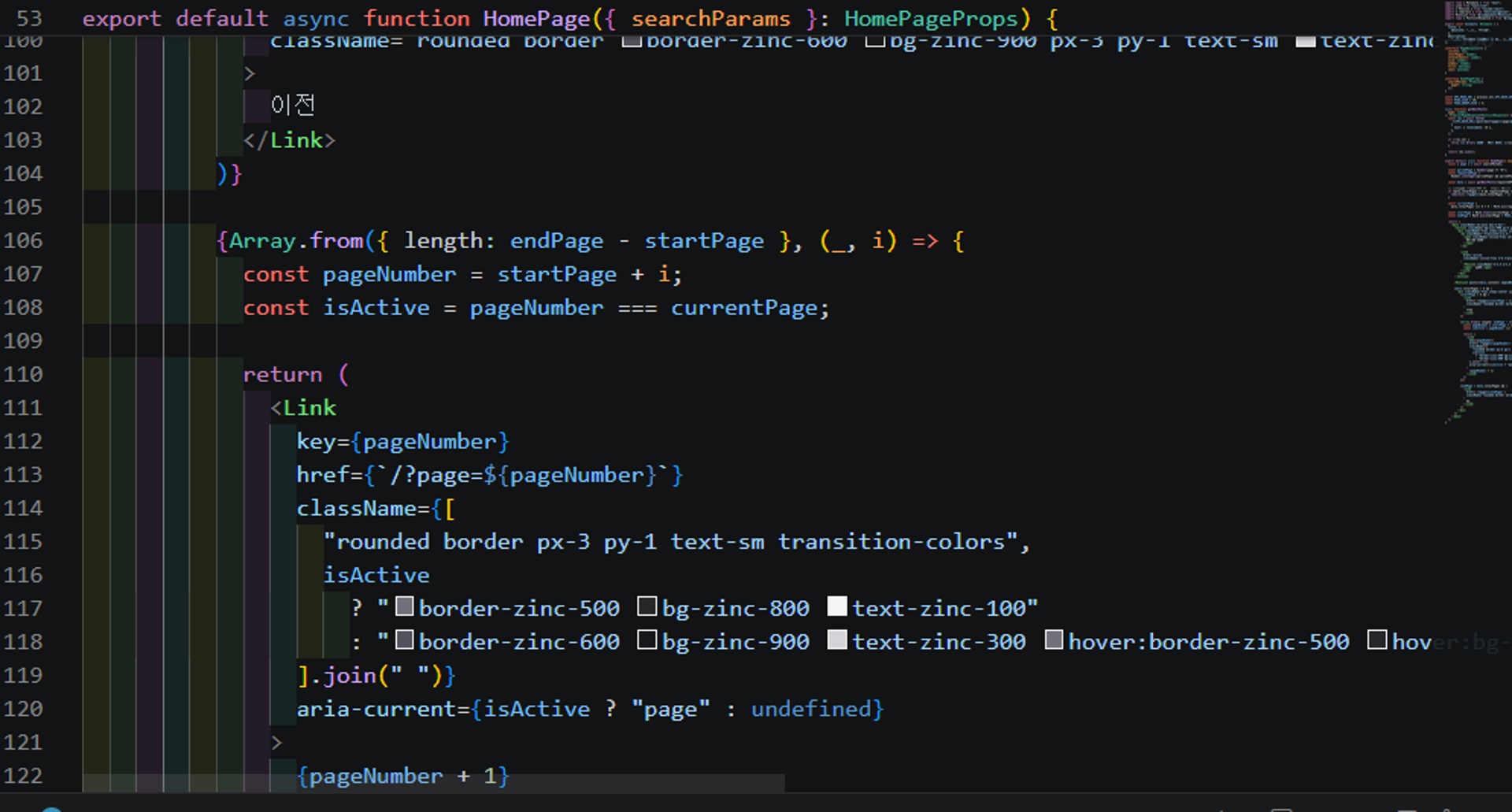Open the text-zinc-100 color swatch on line 117
This screenshot has width=1512, height=812.
tap(837, 606)
